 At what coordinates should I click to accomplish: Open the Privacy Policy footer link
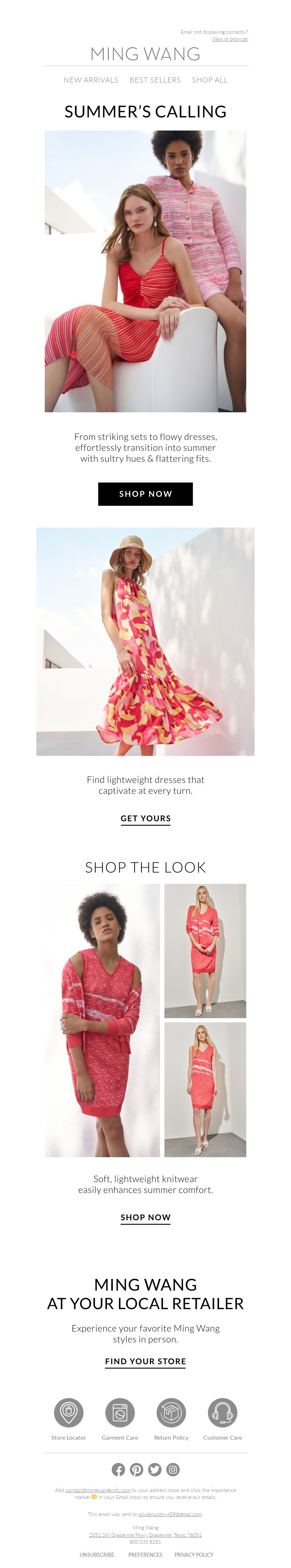[x=194, y=1554]
